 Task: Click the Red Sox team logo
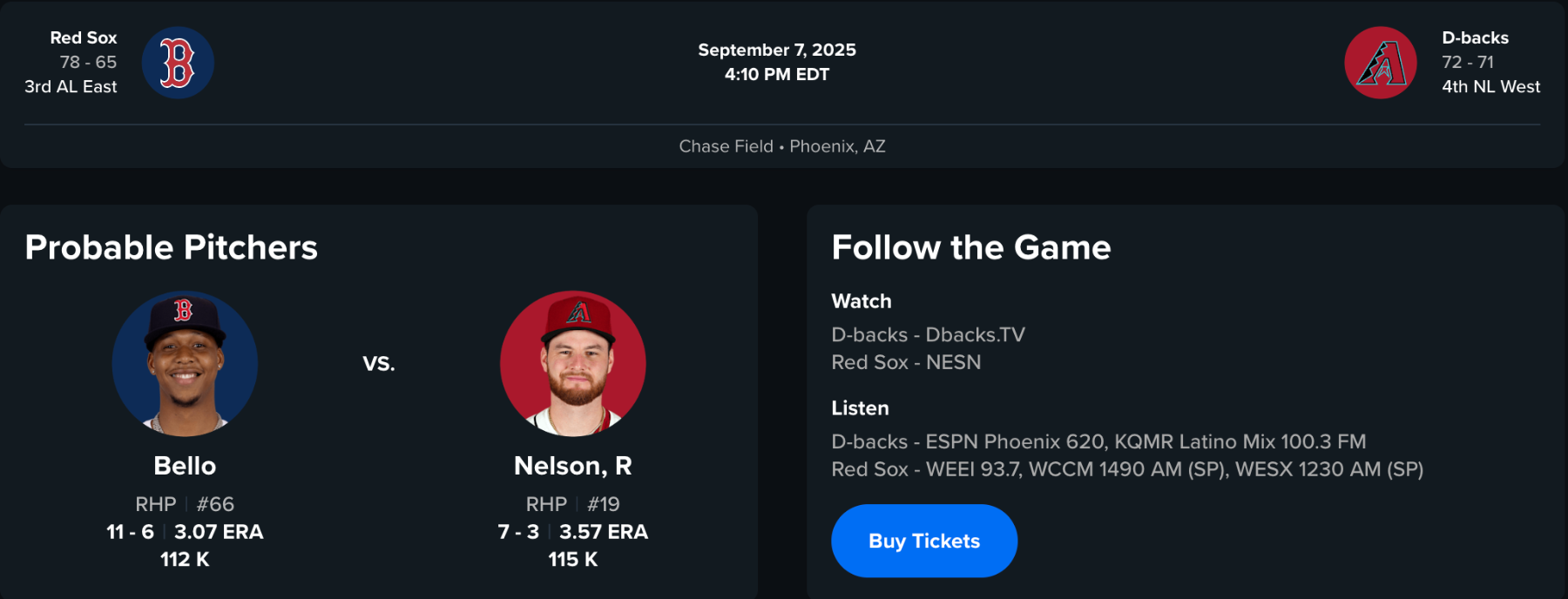click(178, 63)
